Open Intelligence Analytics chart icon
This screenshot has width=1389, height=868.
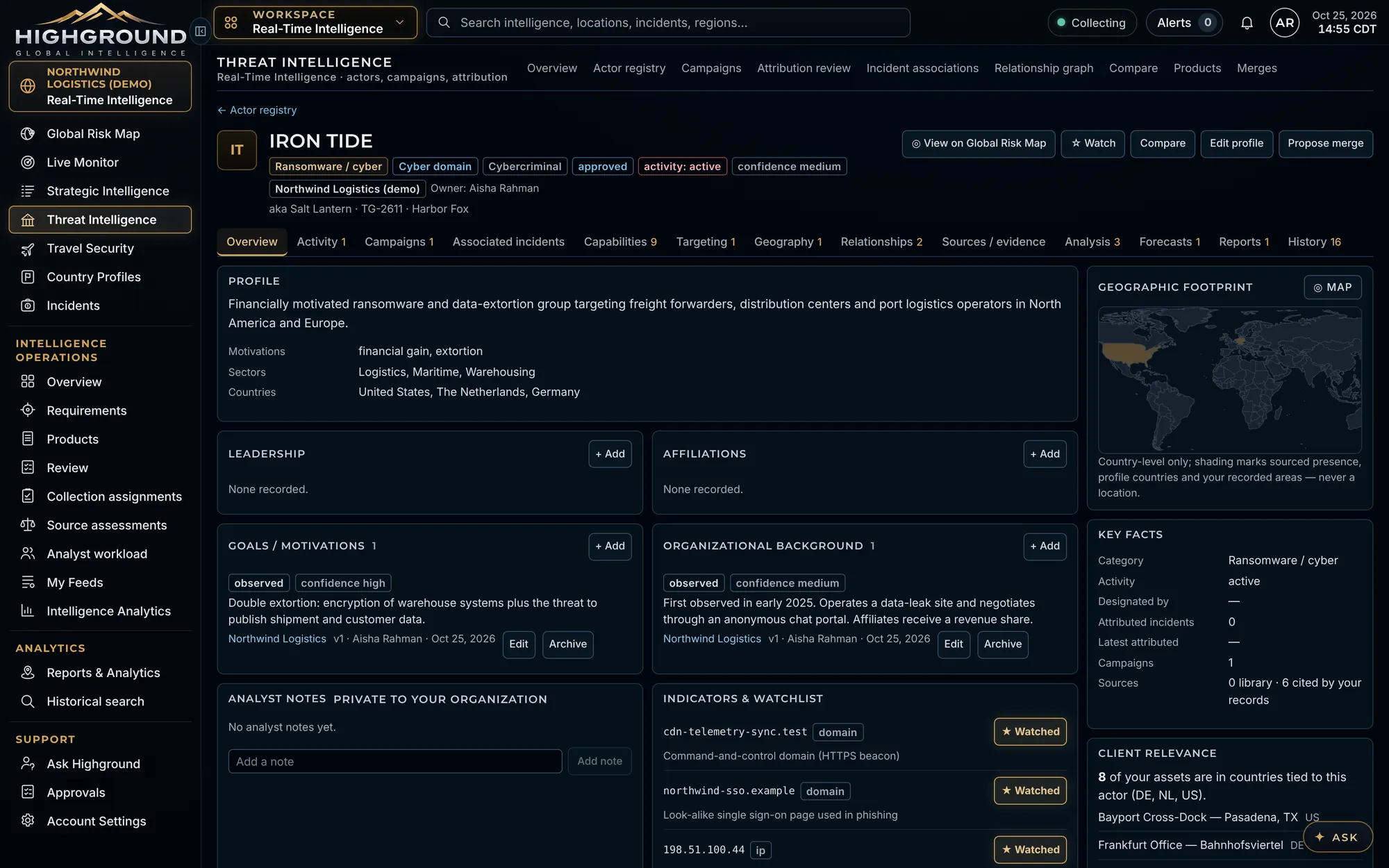[28, 611]
